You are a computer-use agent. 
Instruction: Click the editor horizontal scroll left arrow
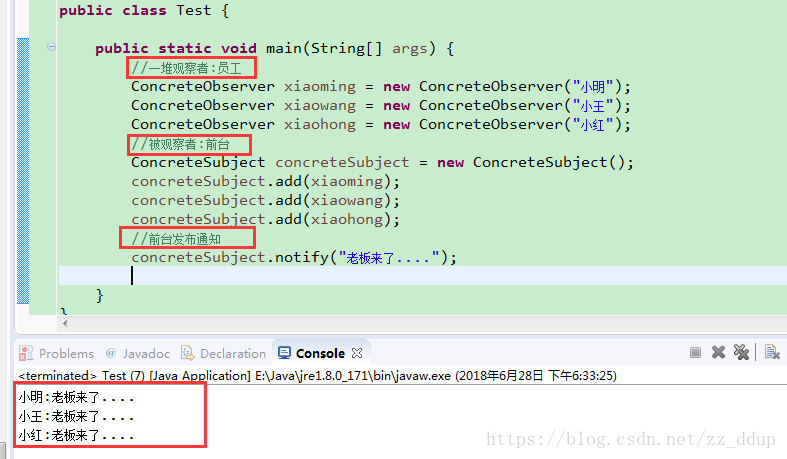[65, 324]
